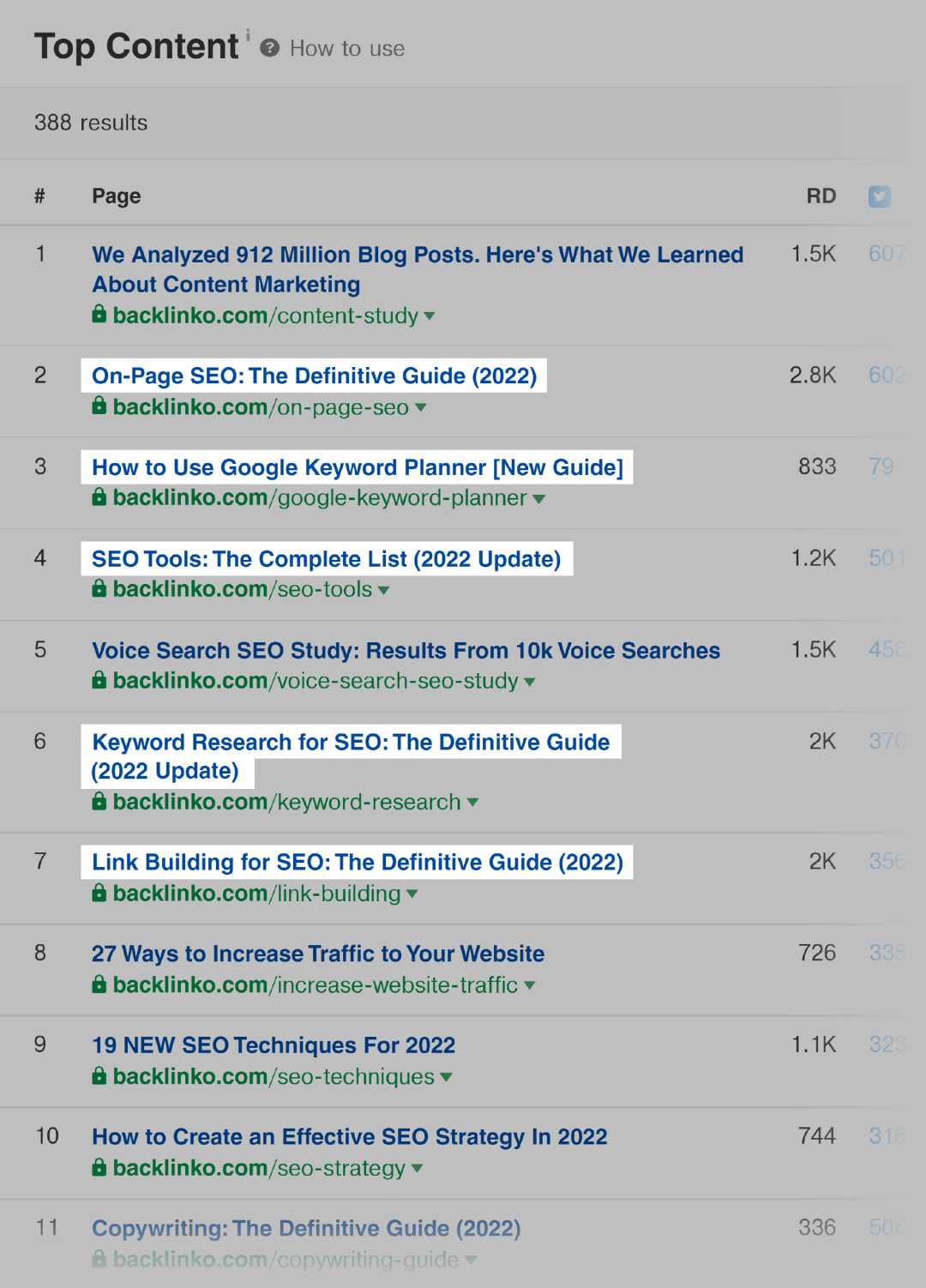Select RD value 1.1K in the seo-techniques row

tap(814, 1044)
